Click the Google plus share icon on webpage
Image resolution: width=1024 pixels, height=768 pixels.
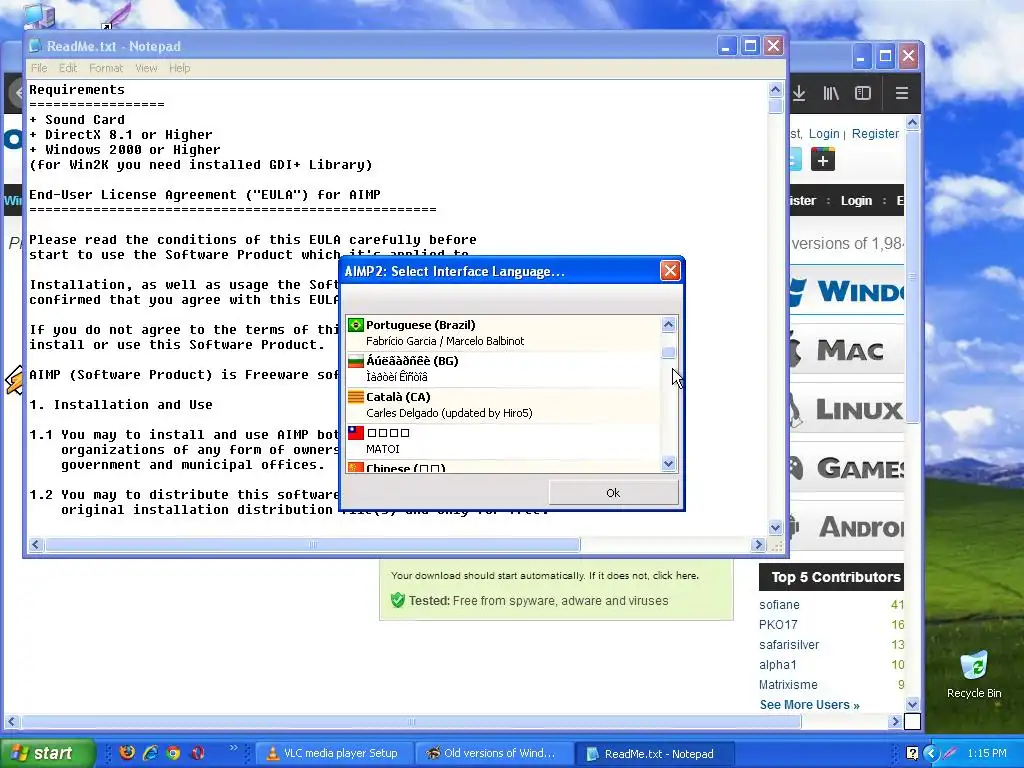pyautogui.click(x=823, y=159)
